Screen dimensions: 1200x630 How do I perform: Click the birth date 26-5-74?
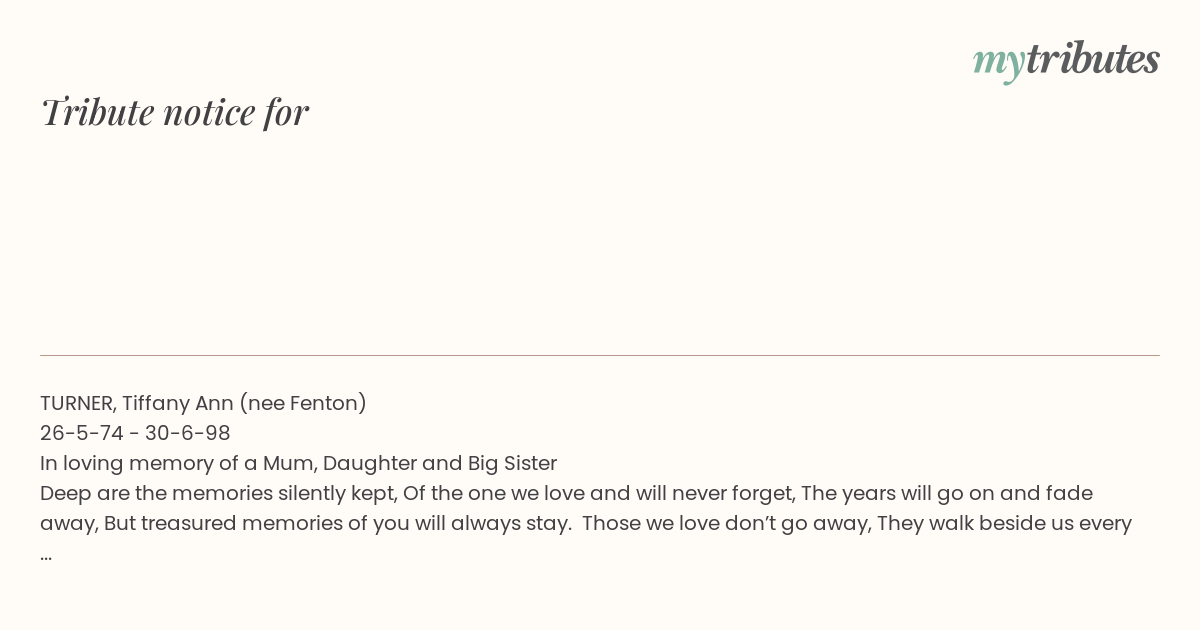pyautogui.click(x=83, y=433)
